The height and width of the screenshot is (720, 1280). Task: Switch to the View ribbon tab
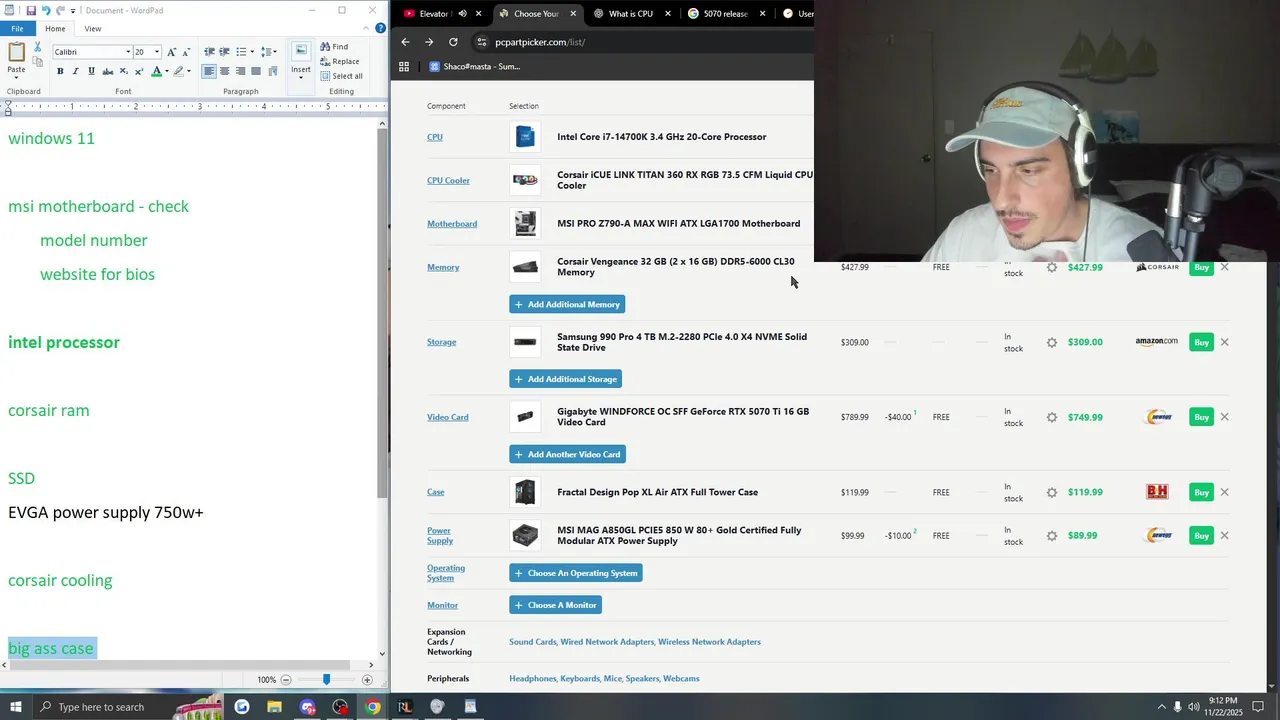point(92,29)
